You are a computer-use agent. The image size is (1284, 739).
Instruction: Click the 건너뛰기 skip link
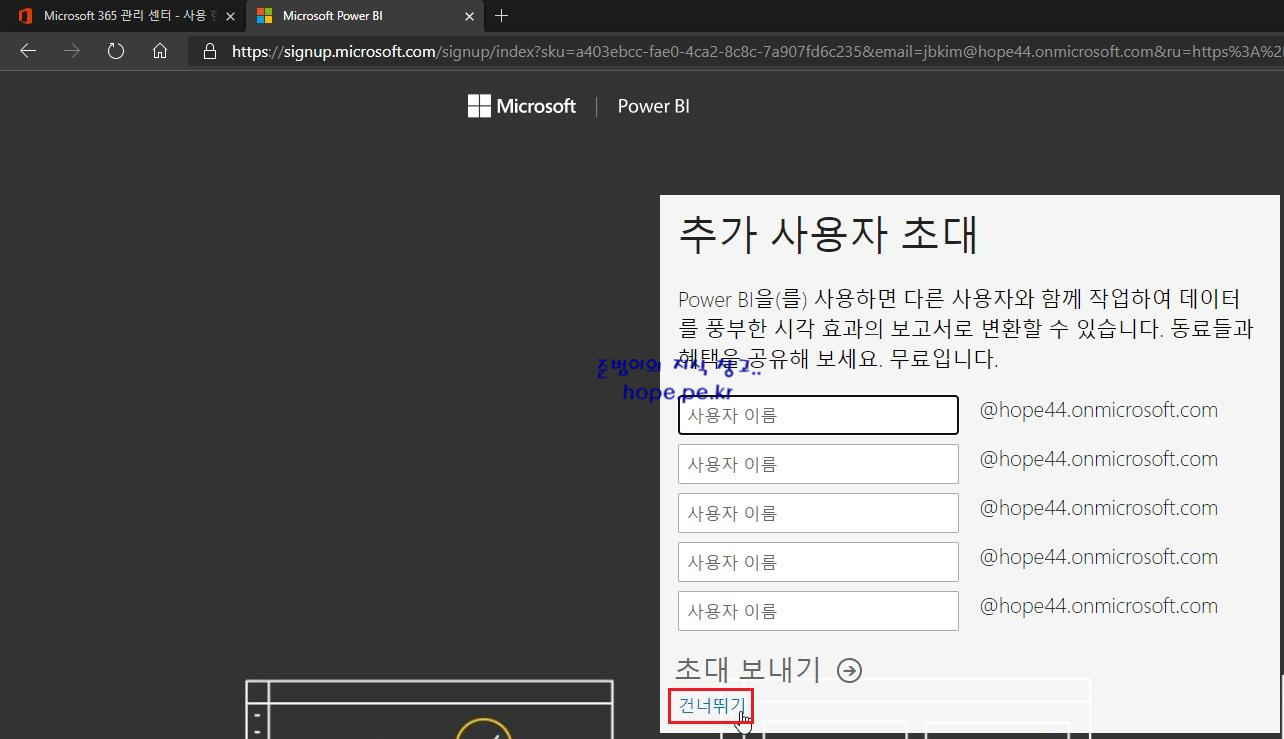tap(711, 706)
